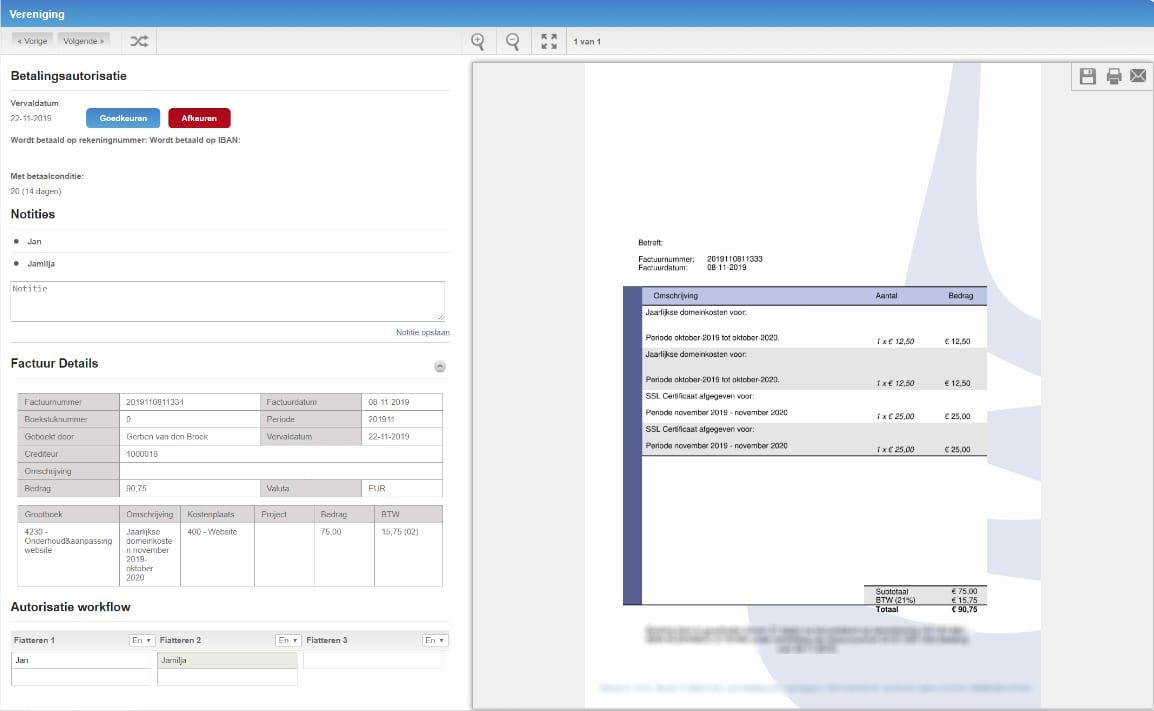This screenshot has height=711, width=1154.
Task: Click the Autorisatie workflow heading
Action: tap(70, 606)
